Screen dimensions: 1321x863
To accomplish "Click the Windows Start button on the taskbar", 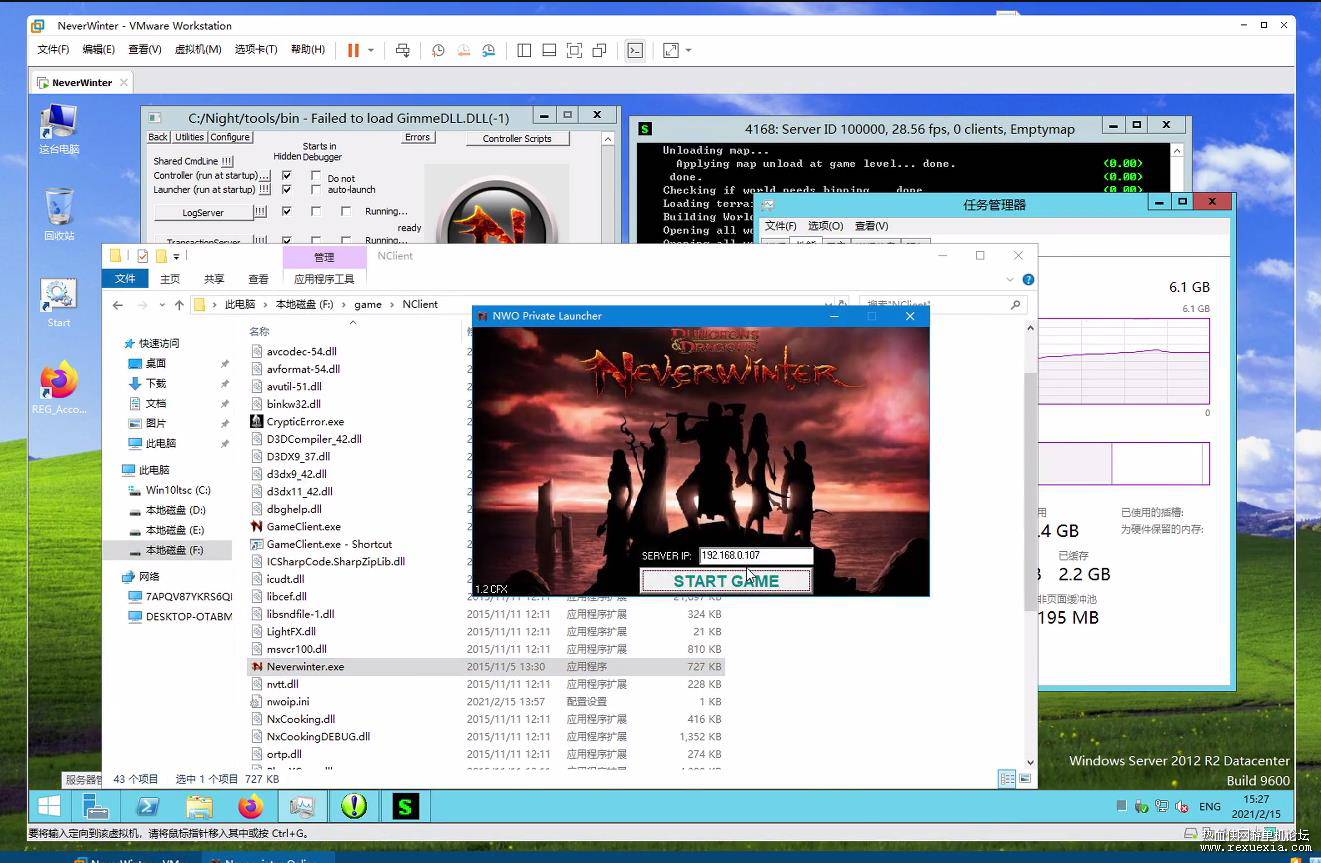I will [49, 806].
